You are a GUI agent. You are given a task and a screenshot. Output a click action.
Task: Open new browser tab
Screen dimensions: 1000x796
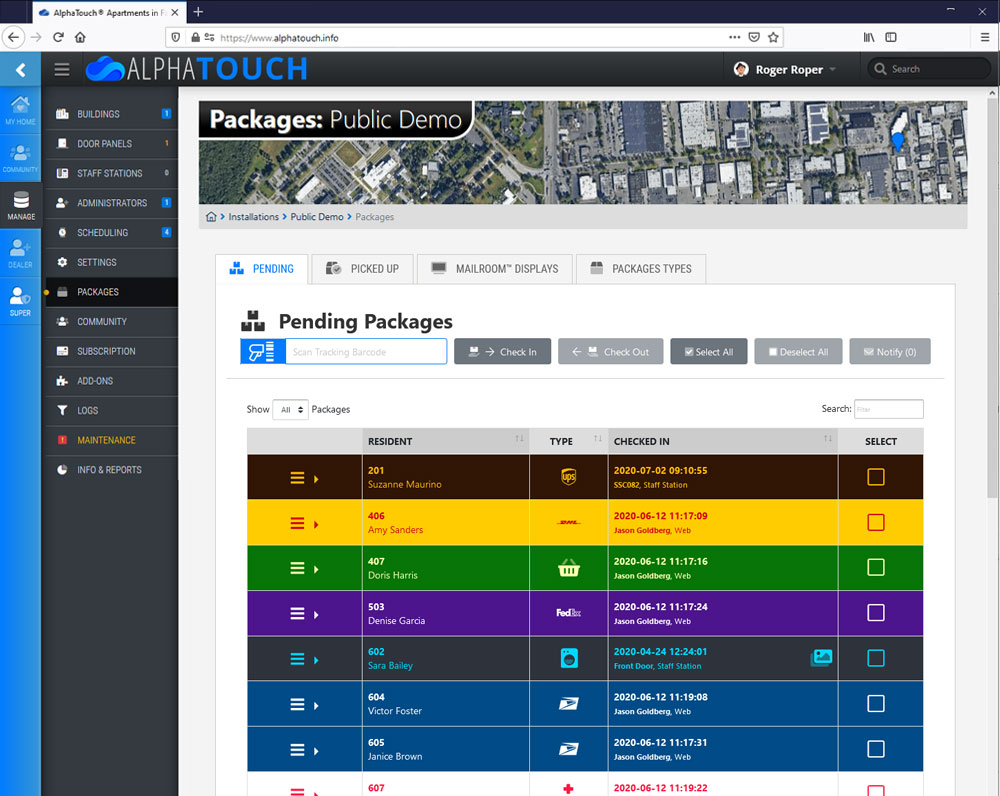tap(198, 11)
